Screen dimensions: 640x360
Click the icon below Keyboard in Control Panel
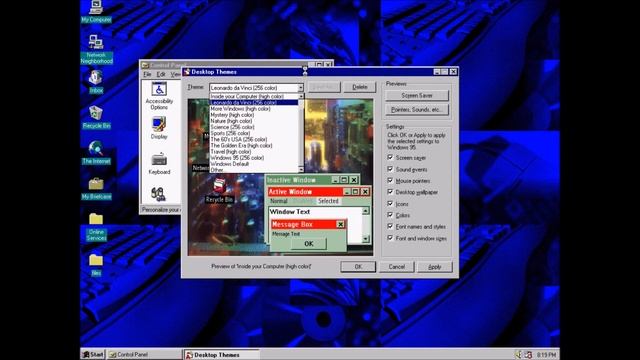click(x=158, y=194)
